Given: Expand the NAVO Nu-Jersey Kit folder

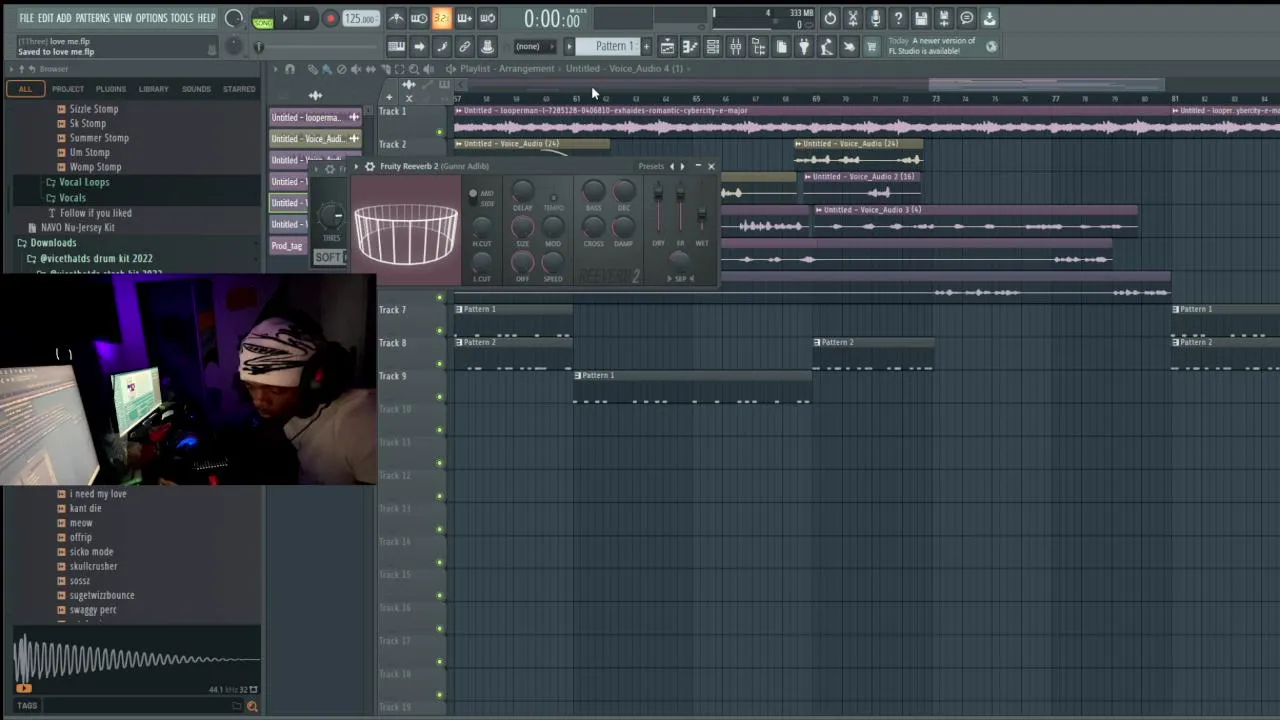Looking at the screenshot, I should coord(77,227).
